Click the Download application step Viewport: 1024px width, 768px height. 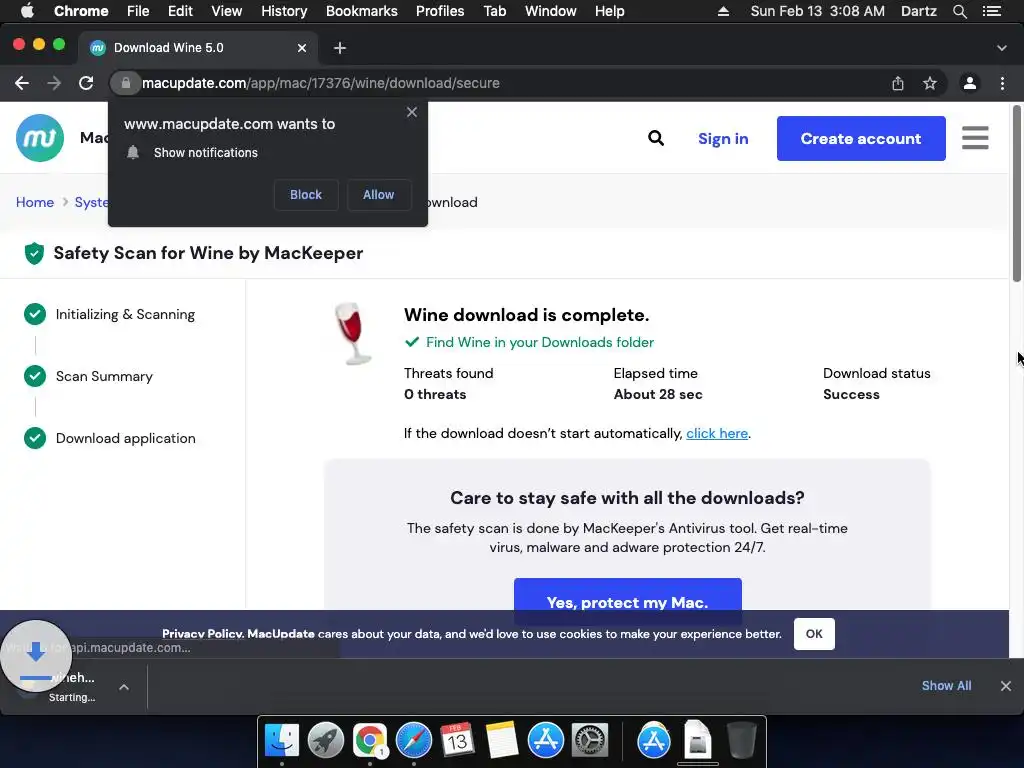(110, 438)
